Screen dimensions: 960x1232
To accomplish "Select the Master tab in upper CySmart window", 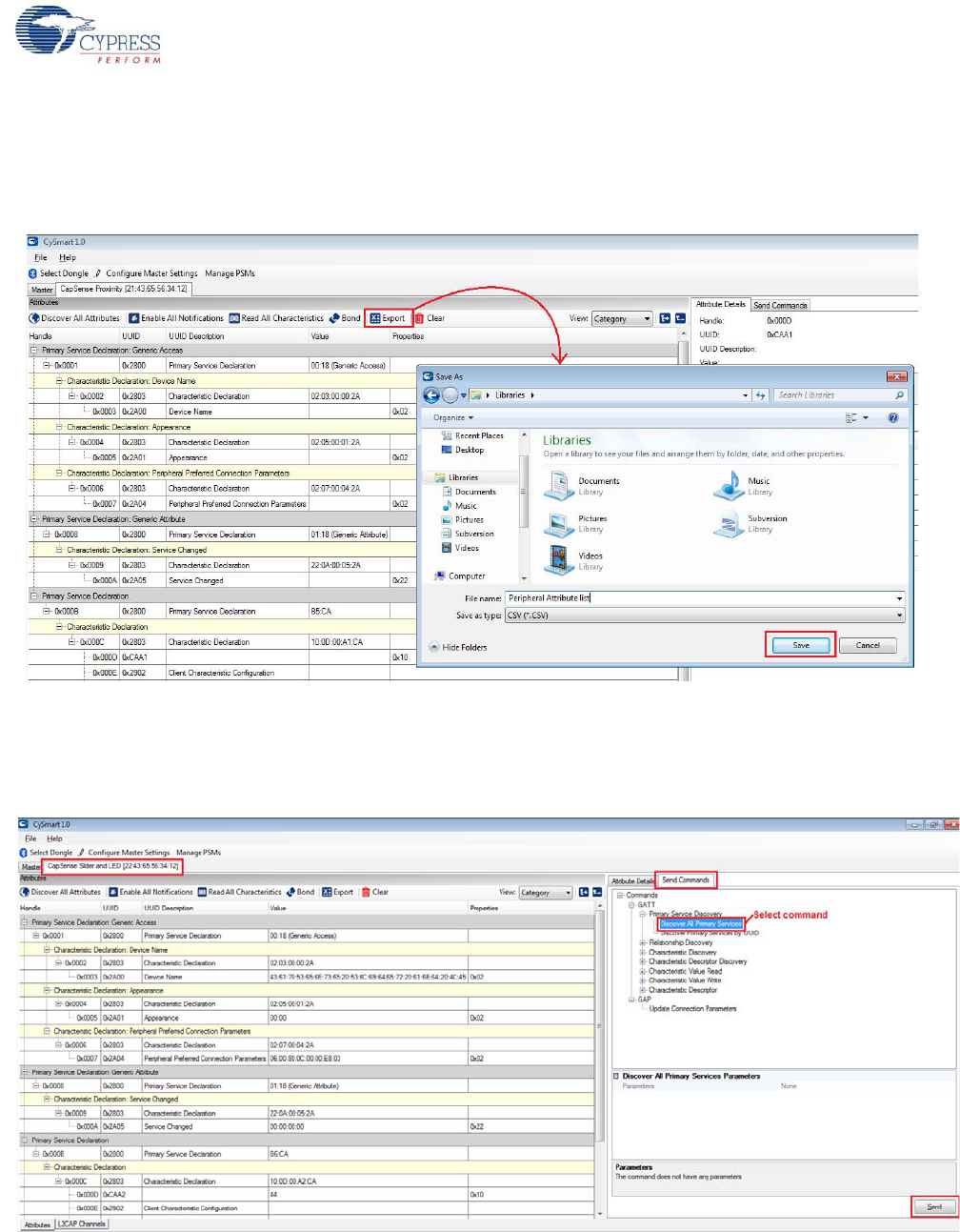I will pos(42,290).
